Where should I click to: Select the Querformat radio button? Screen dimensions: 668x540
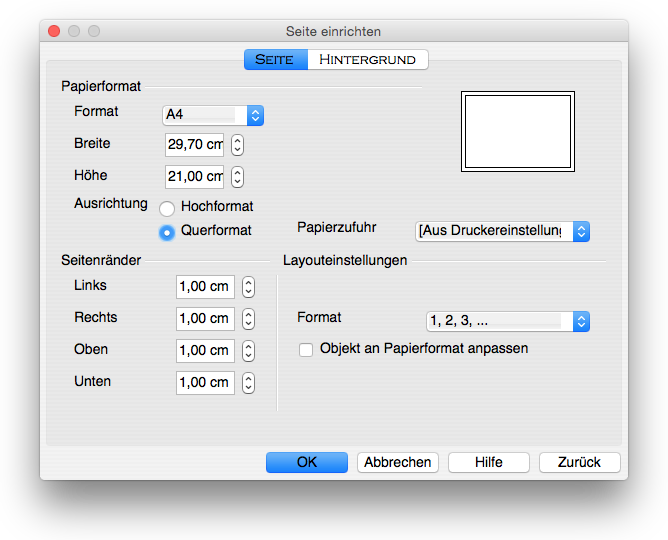[167, 233]
